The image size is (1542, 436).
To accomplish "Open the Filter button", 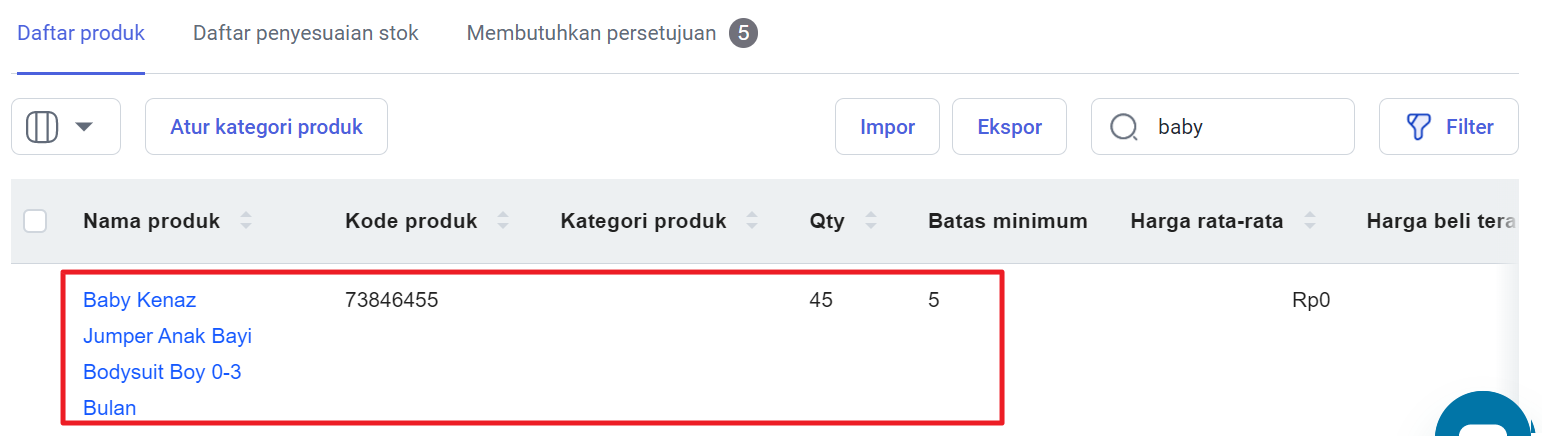I will [1449, 127].
